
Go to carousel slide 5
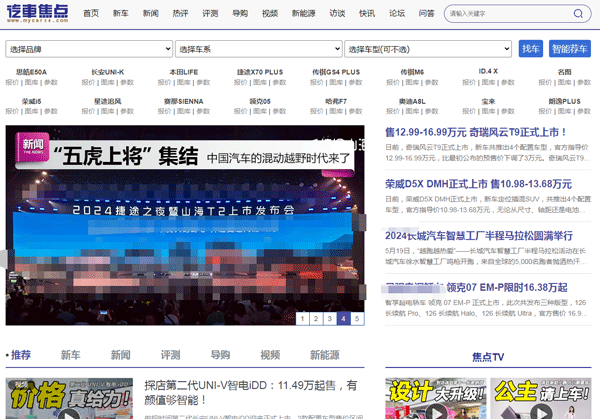tap(357, 318)
